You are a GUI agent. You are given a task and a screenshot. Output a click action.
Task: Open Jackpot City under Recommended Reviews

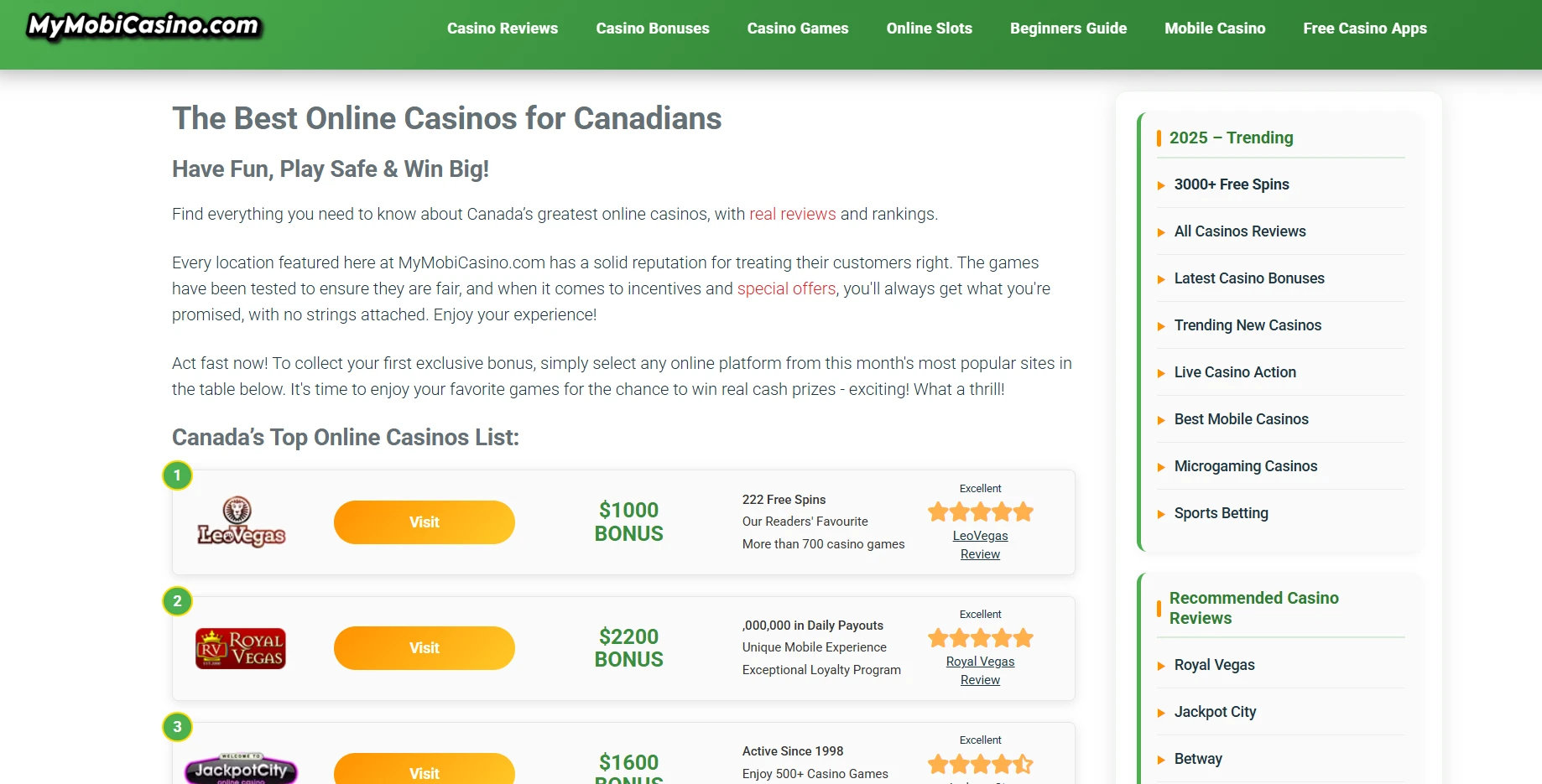pyautogui.click(x=1215, y=712)
